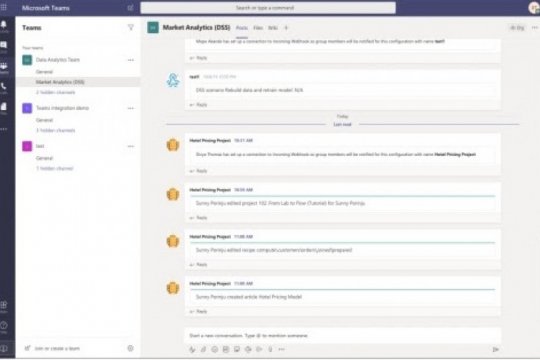
Task: Click the purple Teams integration demo avatar
Action: point(27,108)
